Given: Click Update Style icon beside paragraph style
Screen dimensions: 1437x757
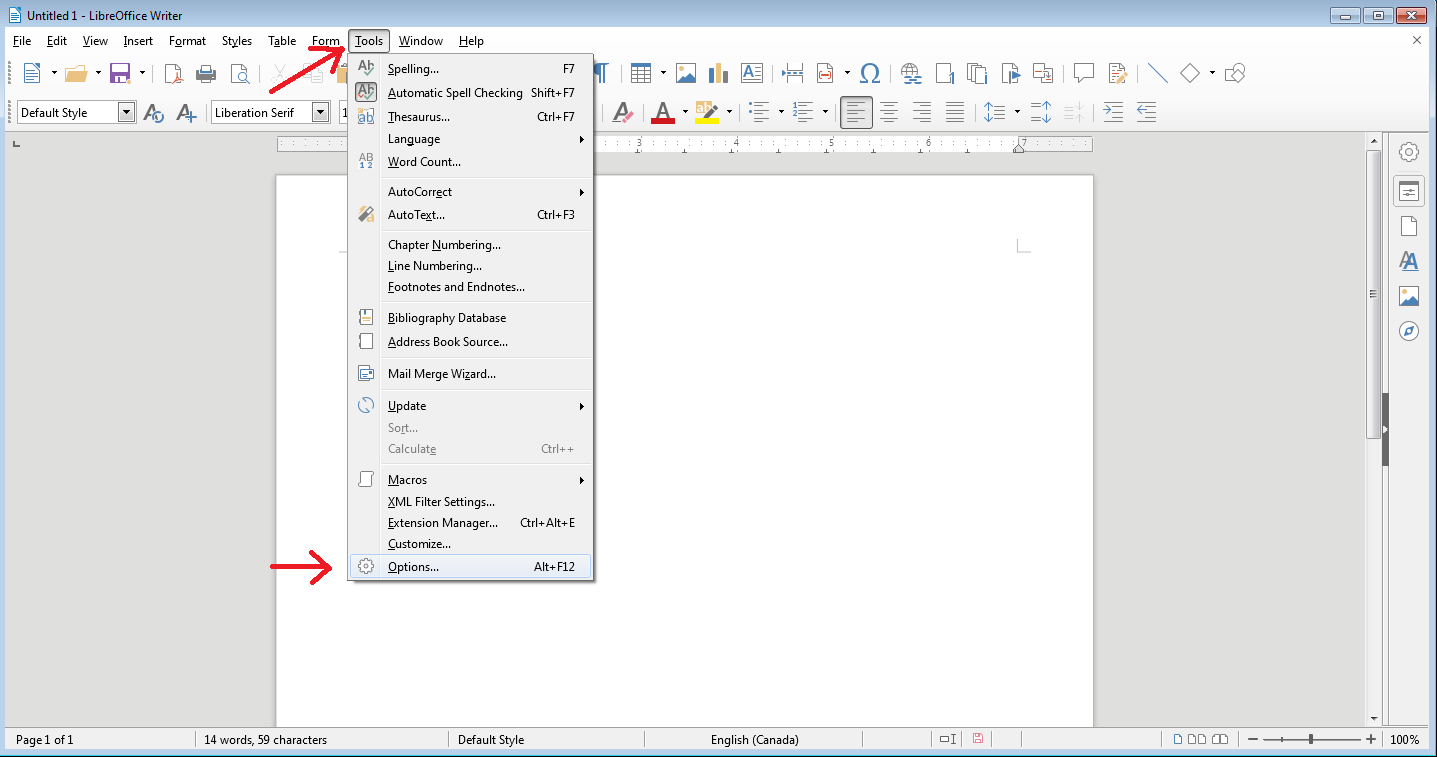Looking at the screenshot, I should (153, 113).
